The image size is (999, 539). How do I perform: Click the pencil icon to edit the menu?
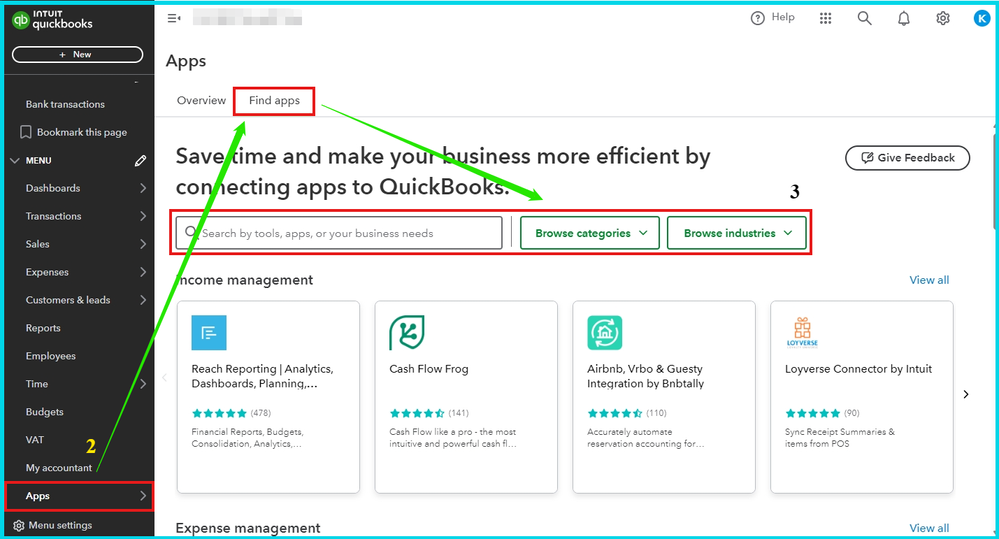[140, 161]
